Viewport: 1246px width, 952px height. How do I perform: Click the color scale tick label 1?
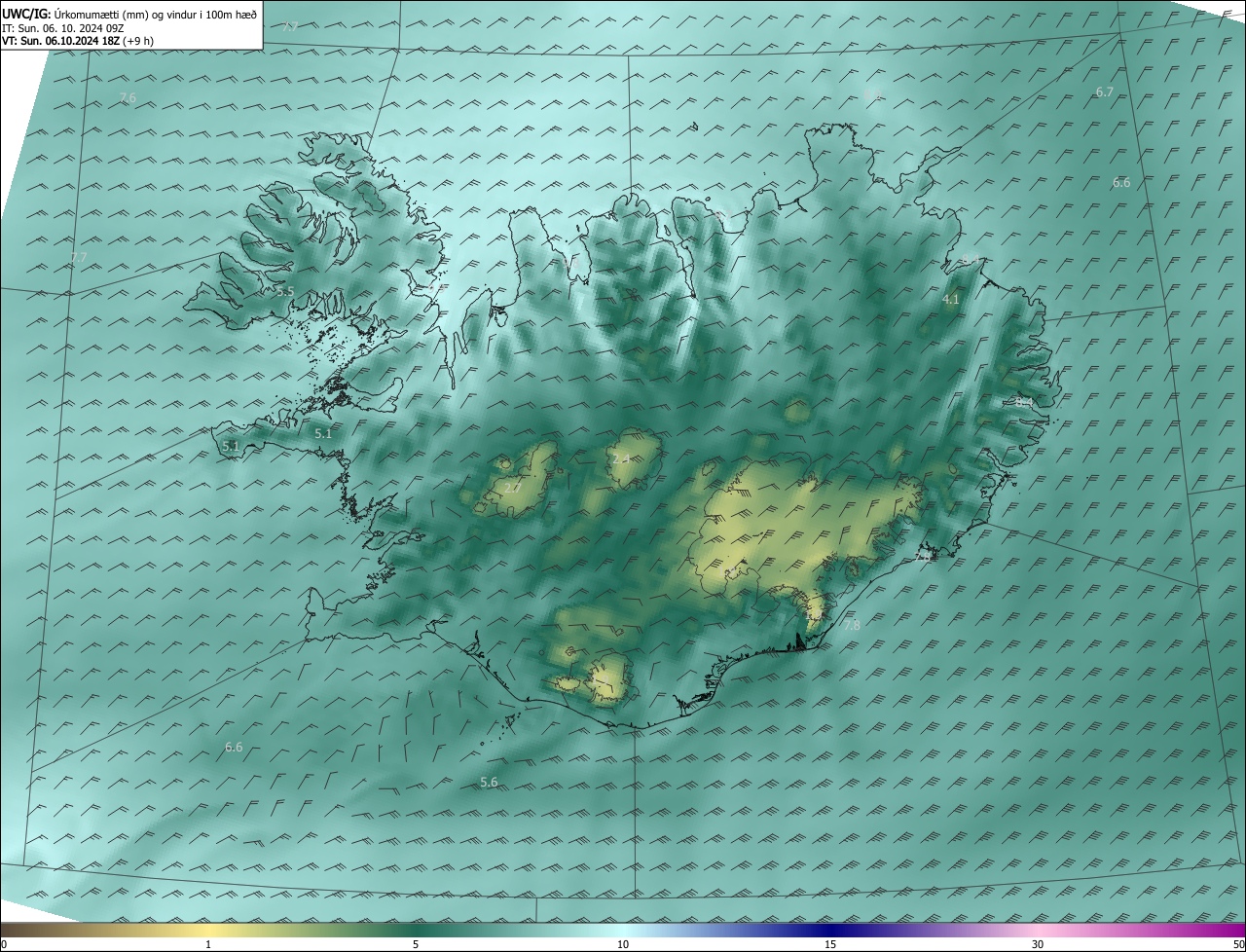pos(208,944)
